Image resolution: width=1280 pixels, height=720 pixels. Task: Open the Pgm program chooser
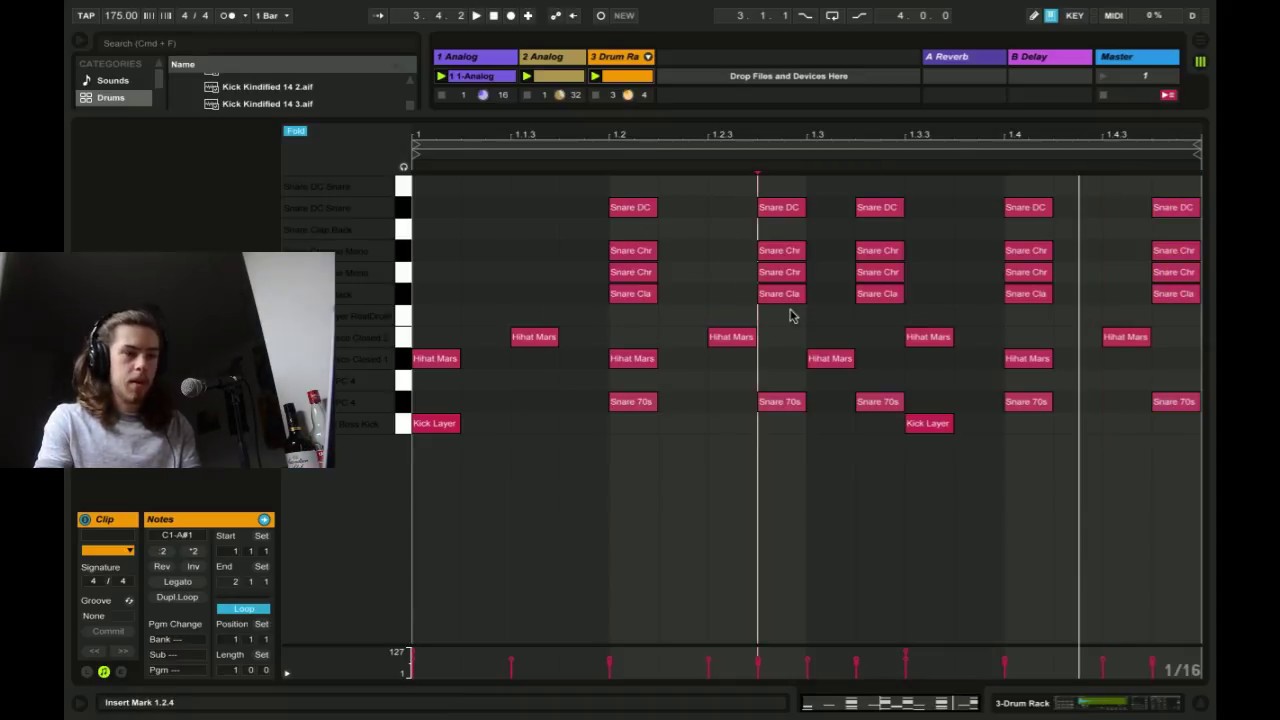tap(177, 670)
